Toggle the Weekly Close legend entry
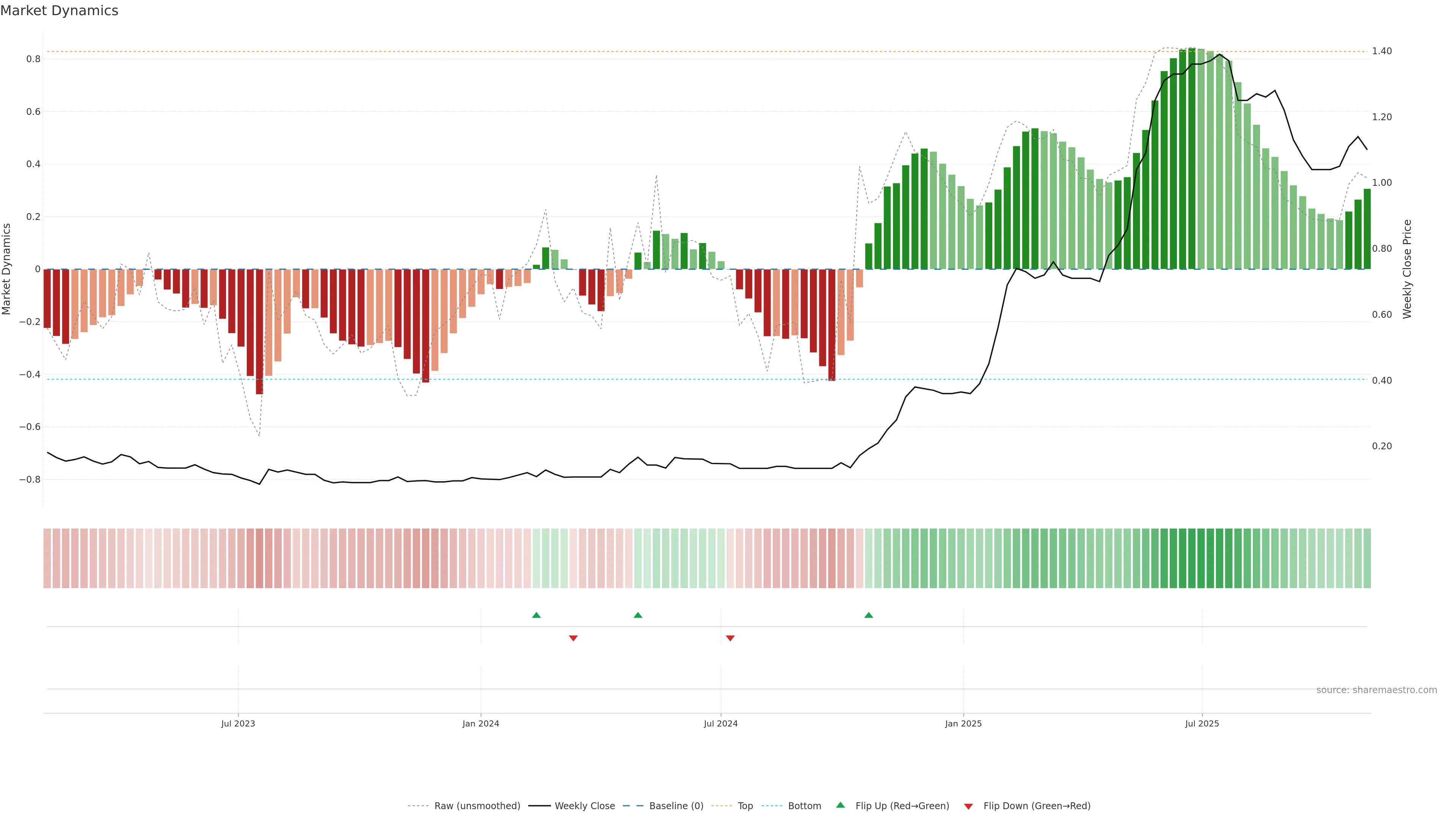1456x819 pixels. click(584, 806)
